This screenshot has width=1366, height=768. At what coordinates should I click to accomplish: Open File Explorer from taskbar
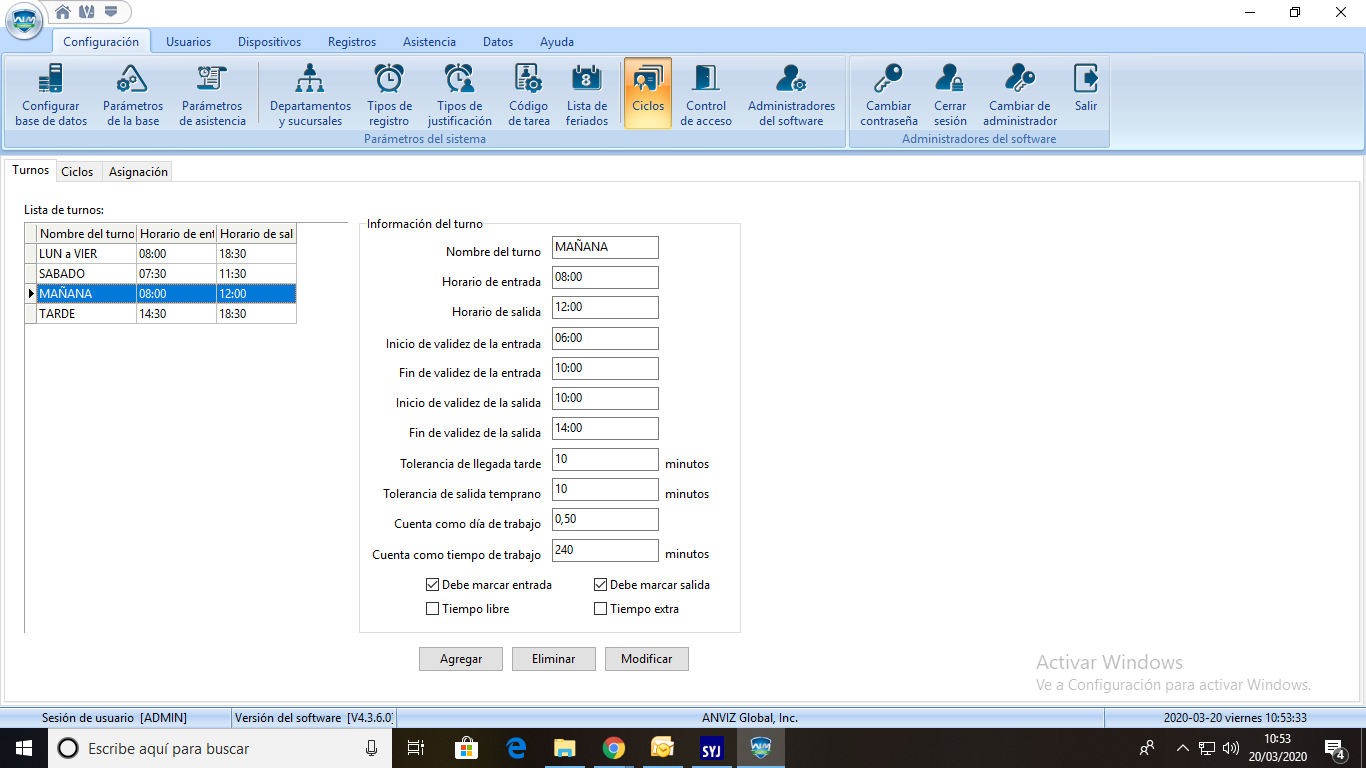[565, 748]
